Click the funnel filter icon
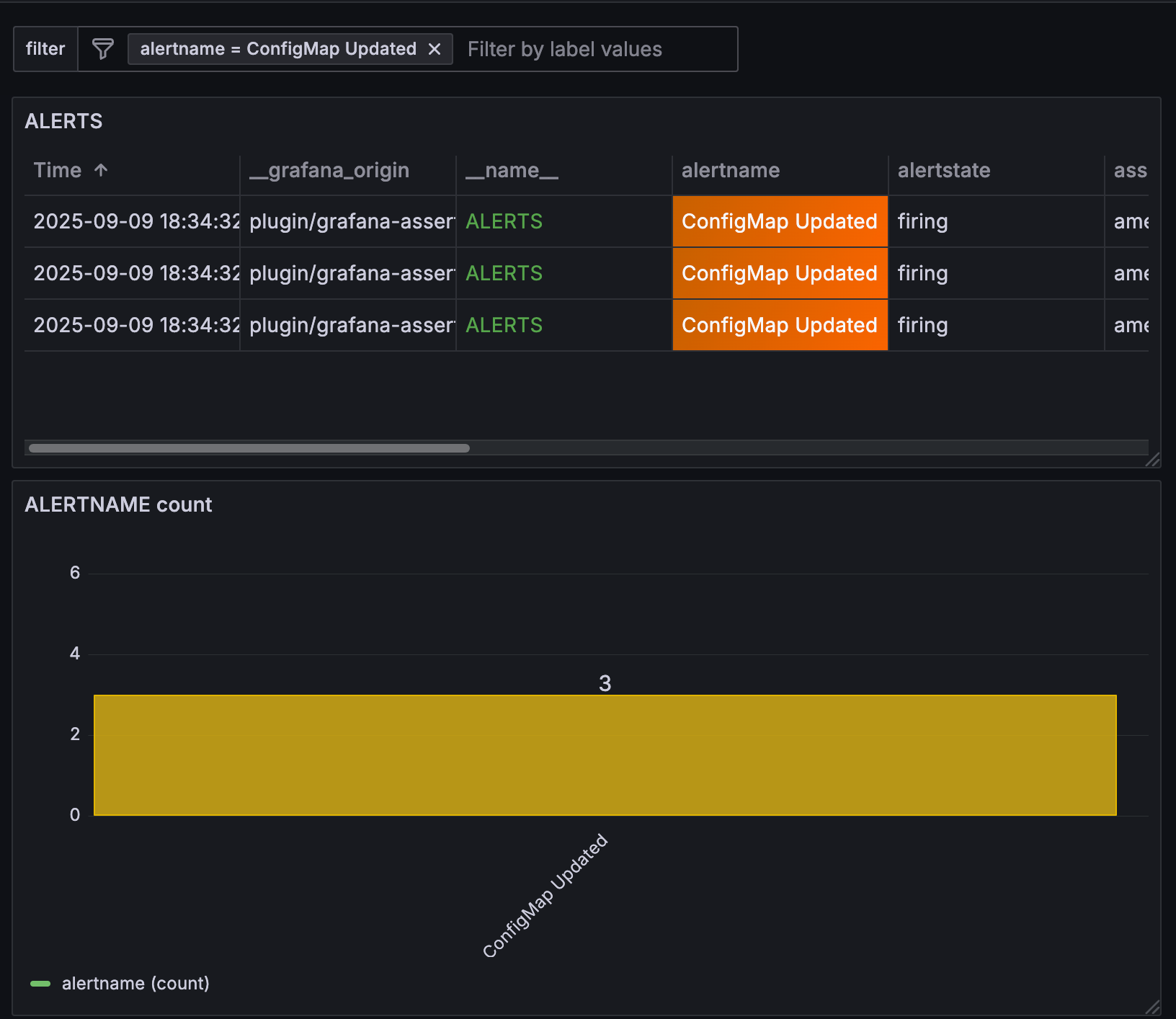The height and width of the screenshot is (1019, 1176). [x=103, y=49]
